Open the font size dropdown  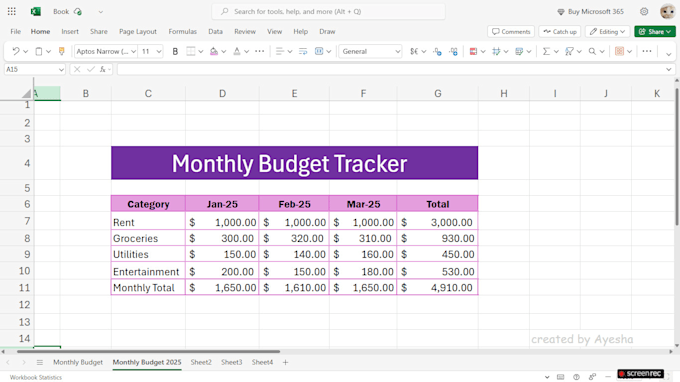[159, 52]
